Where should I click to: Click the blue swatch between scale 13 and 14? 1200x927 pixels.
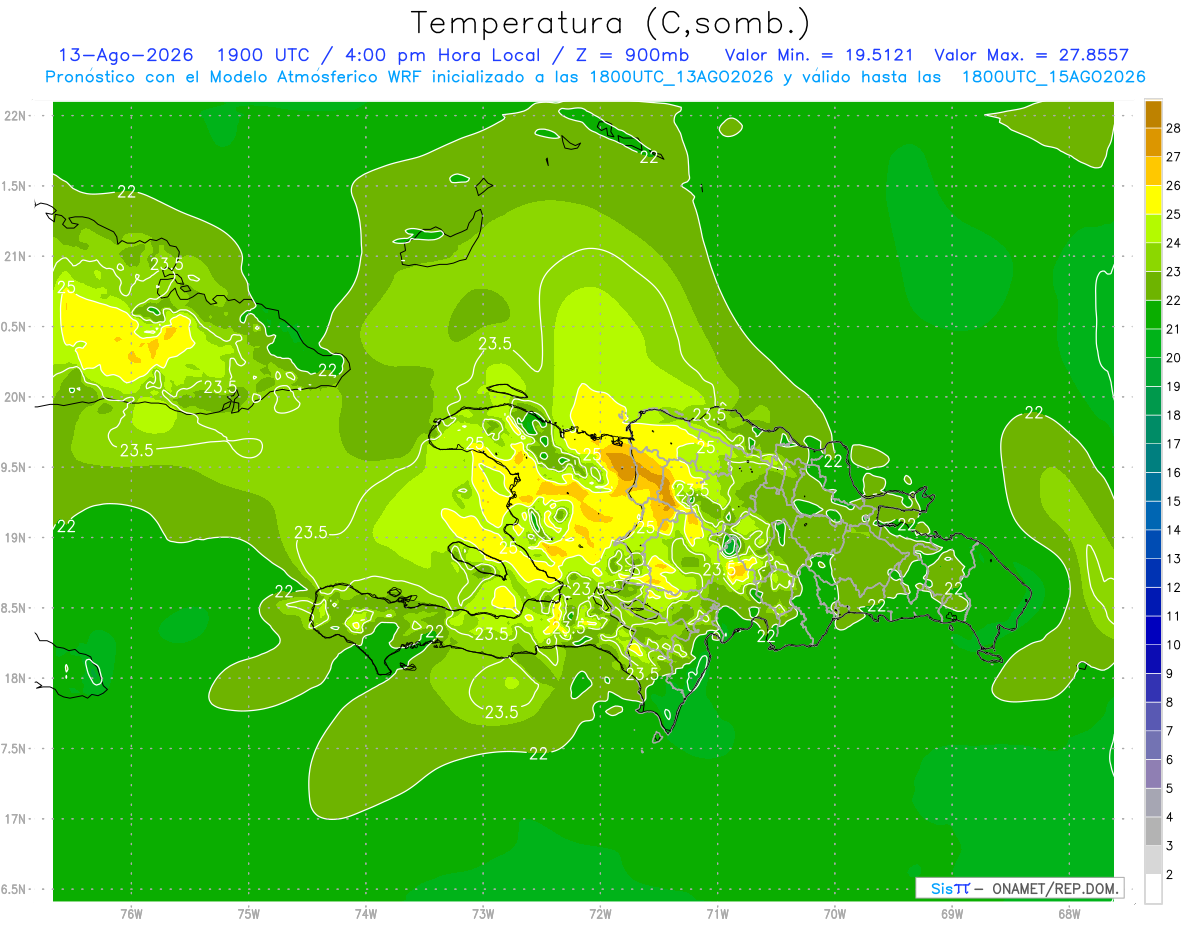[1153, 544]
